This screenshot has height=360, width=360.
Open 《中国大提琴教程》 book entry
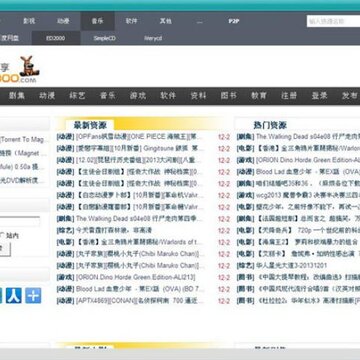pos(308,277)
